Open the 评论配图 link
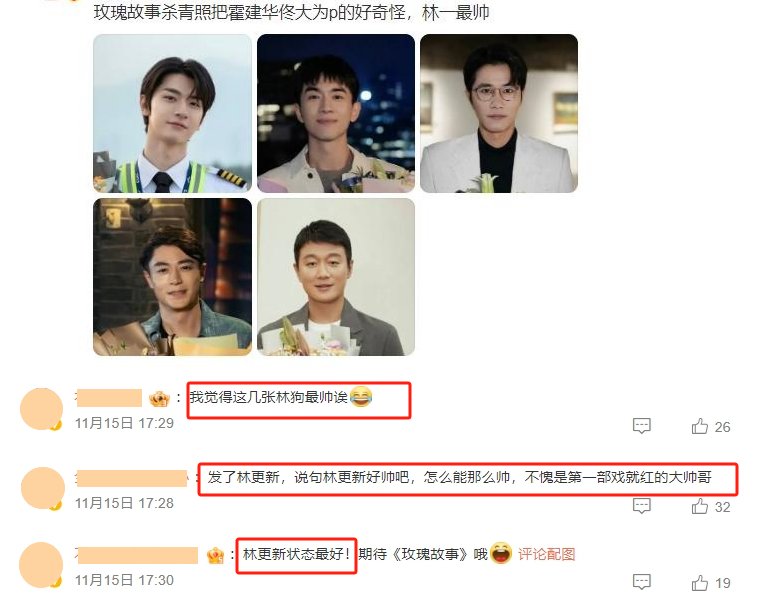This screenshot has height=598, width=760. pyautogui.click(x=546, y=554)
